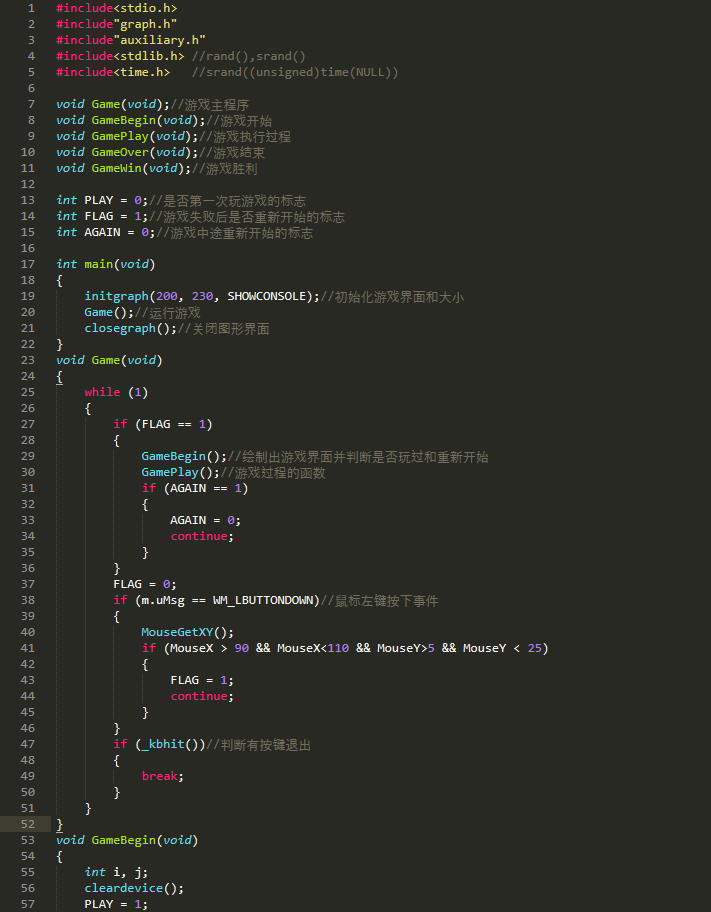
Task: Click "void GameBegin(void)" definition on line 53
Action: 127,840
